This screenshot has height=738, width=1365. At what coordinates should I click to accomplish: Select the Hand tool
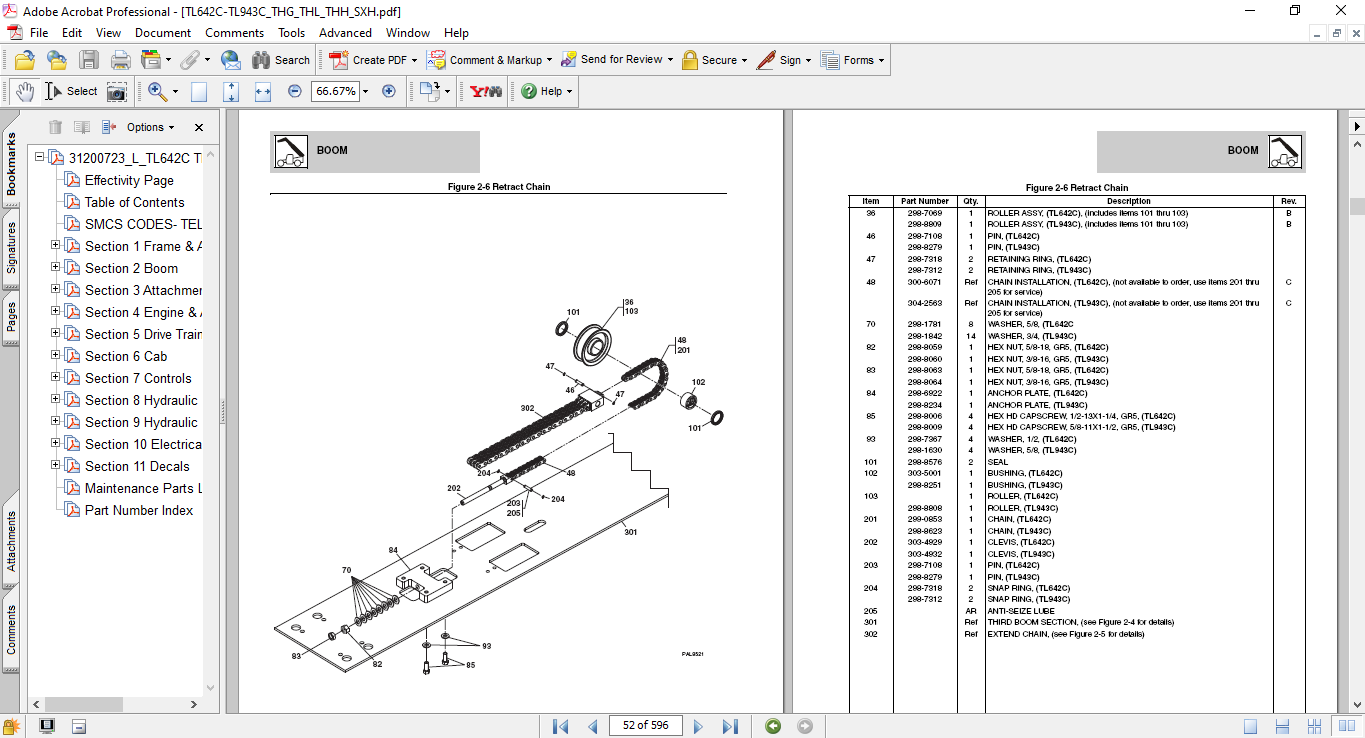click(x=24, y=91)
